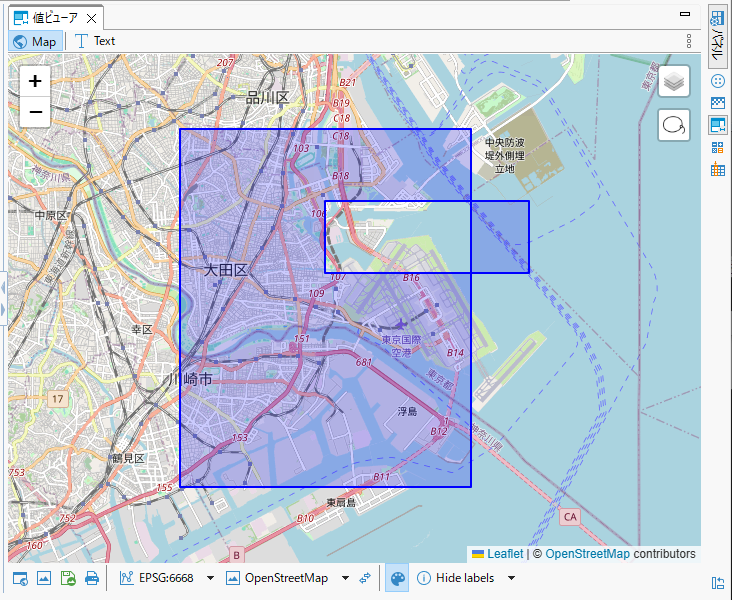Zoom in on the map

(x=35, y=81)
